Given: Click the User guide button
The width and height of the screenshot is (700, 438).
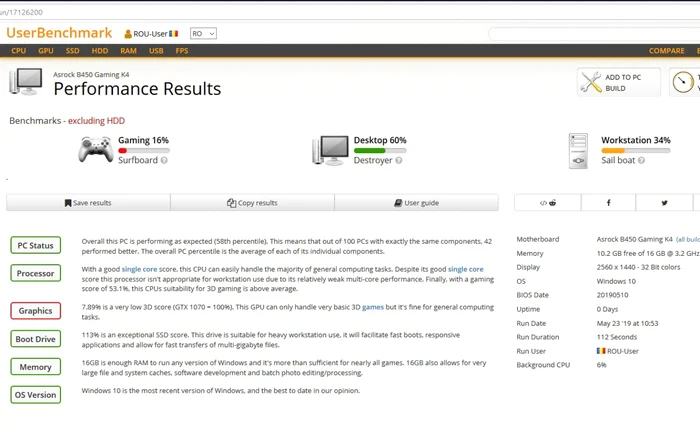Looking at the screenshot, I should pos(417,203).
